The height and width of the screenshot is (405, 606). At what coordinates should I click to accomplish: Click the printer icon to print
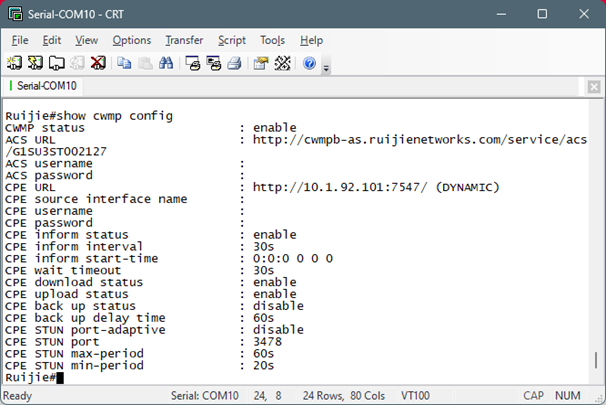[235, 63]
